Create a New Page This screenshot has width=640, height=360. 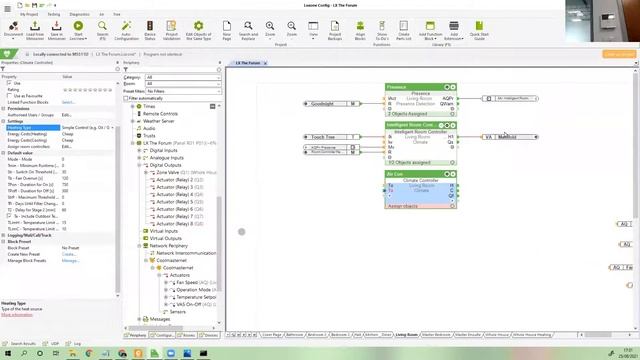[227, 30]
